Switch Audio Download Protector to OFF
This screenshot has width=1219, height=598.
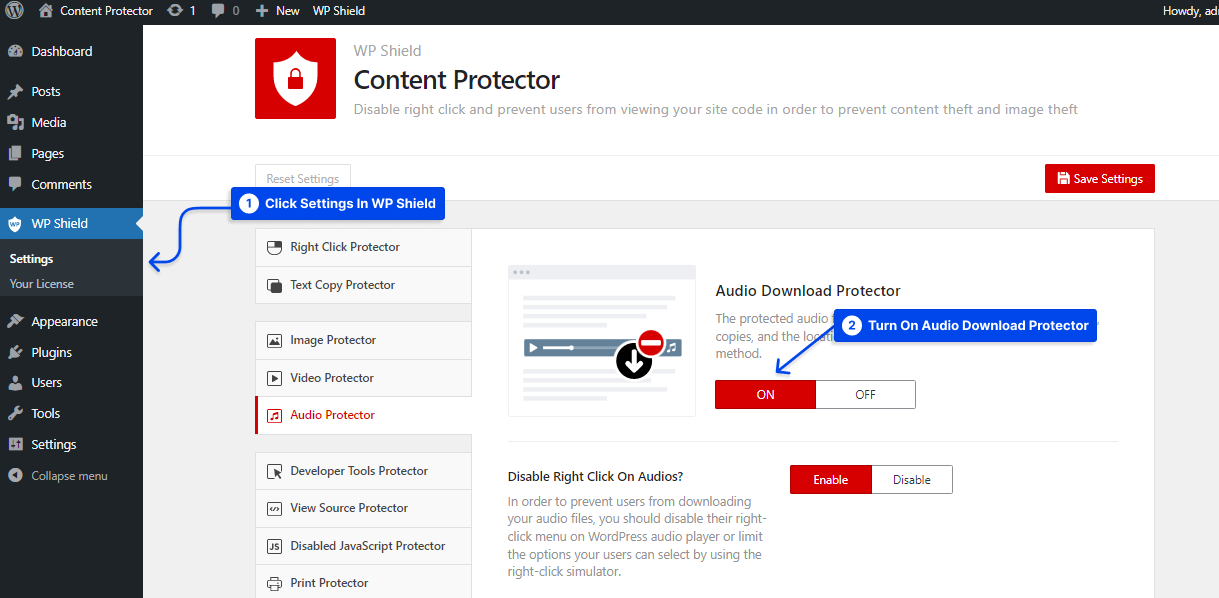tap(865, 394)
